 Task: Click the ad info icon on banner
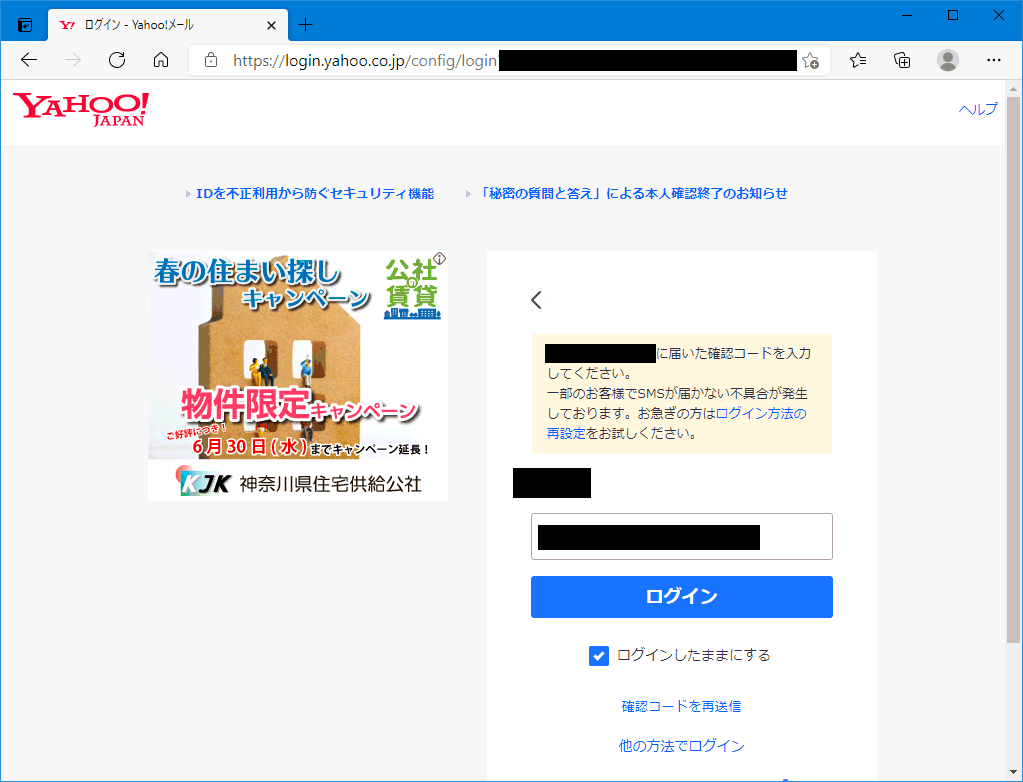(x=439, y=259)
